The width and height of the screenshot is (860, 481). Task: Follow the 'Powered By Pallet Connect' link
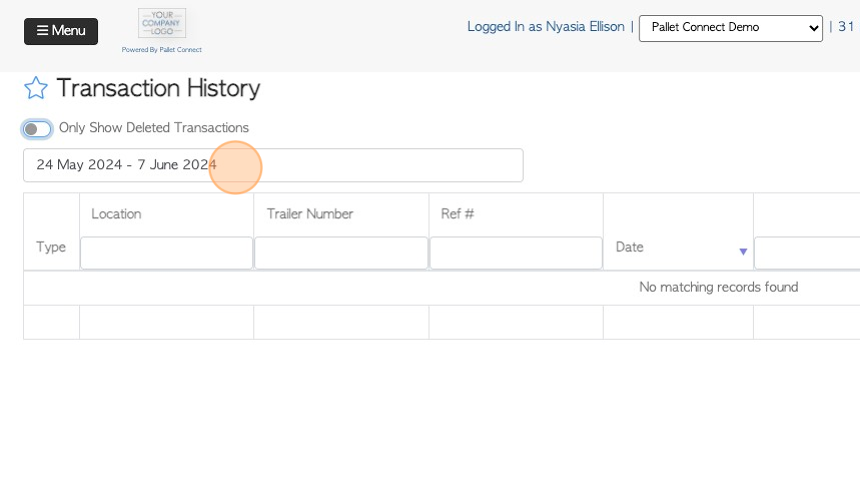click(x=161, y=49)
